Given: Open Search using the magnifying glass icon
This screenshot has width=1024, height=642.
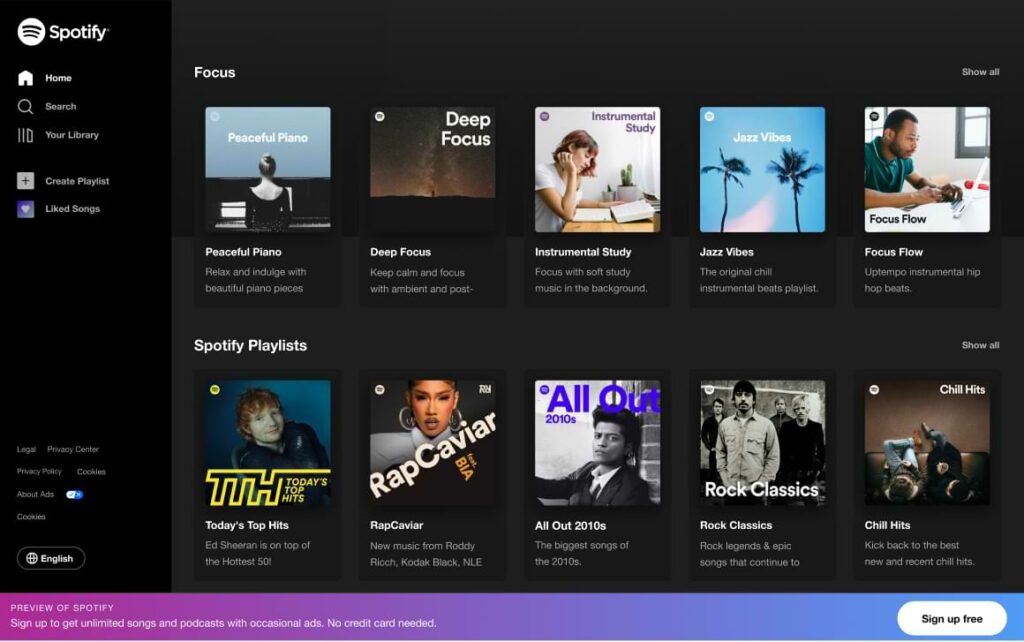Looking at the screenshot, I should click(24, 106).
